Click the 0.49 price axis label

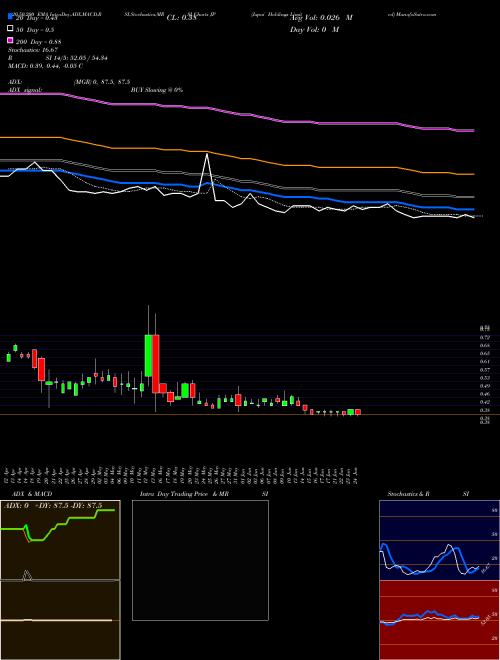(x=484, y=386)
